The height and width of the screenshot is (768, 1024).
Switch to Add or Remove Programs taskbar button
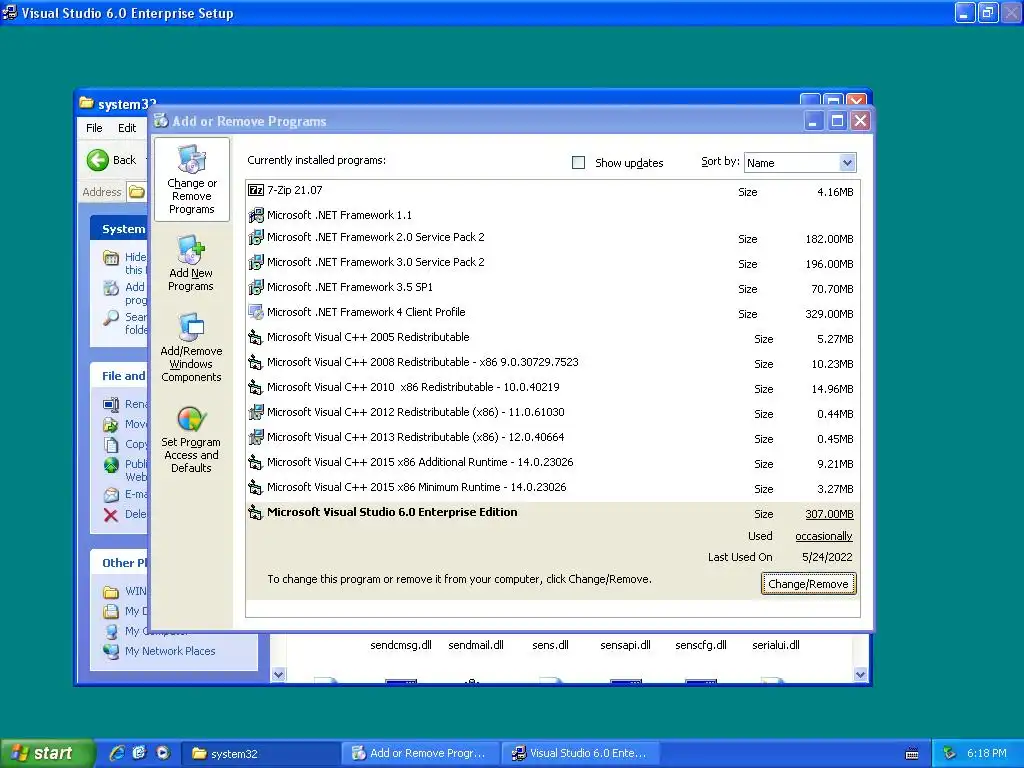420,754
